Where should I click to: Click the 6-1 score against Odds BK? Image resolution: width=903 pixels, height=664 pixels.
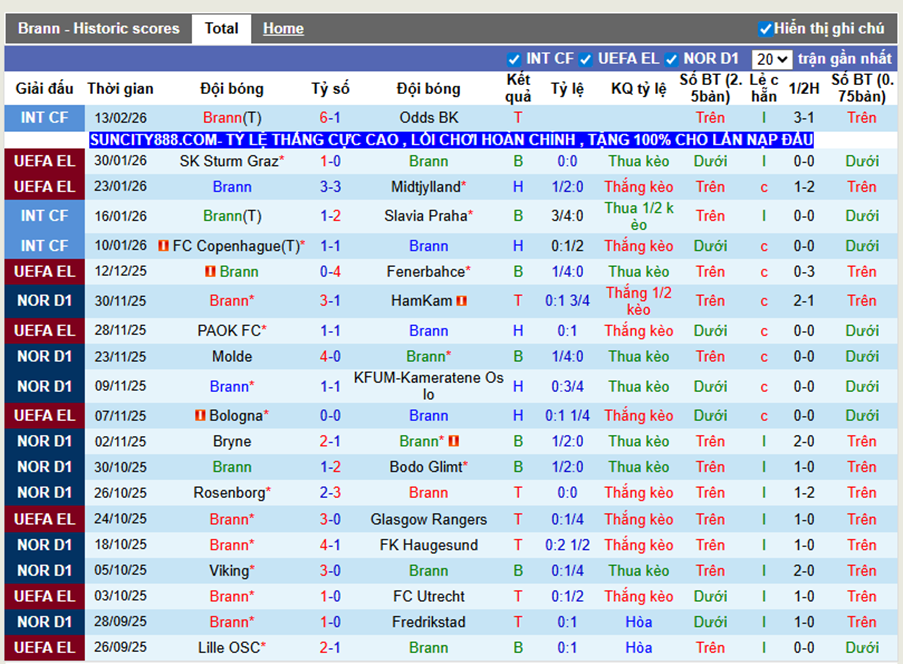[330, 117]
